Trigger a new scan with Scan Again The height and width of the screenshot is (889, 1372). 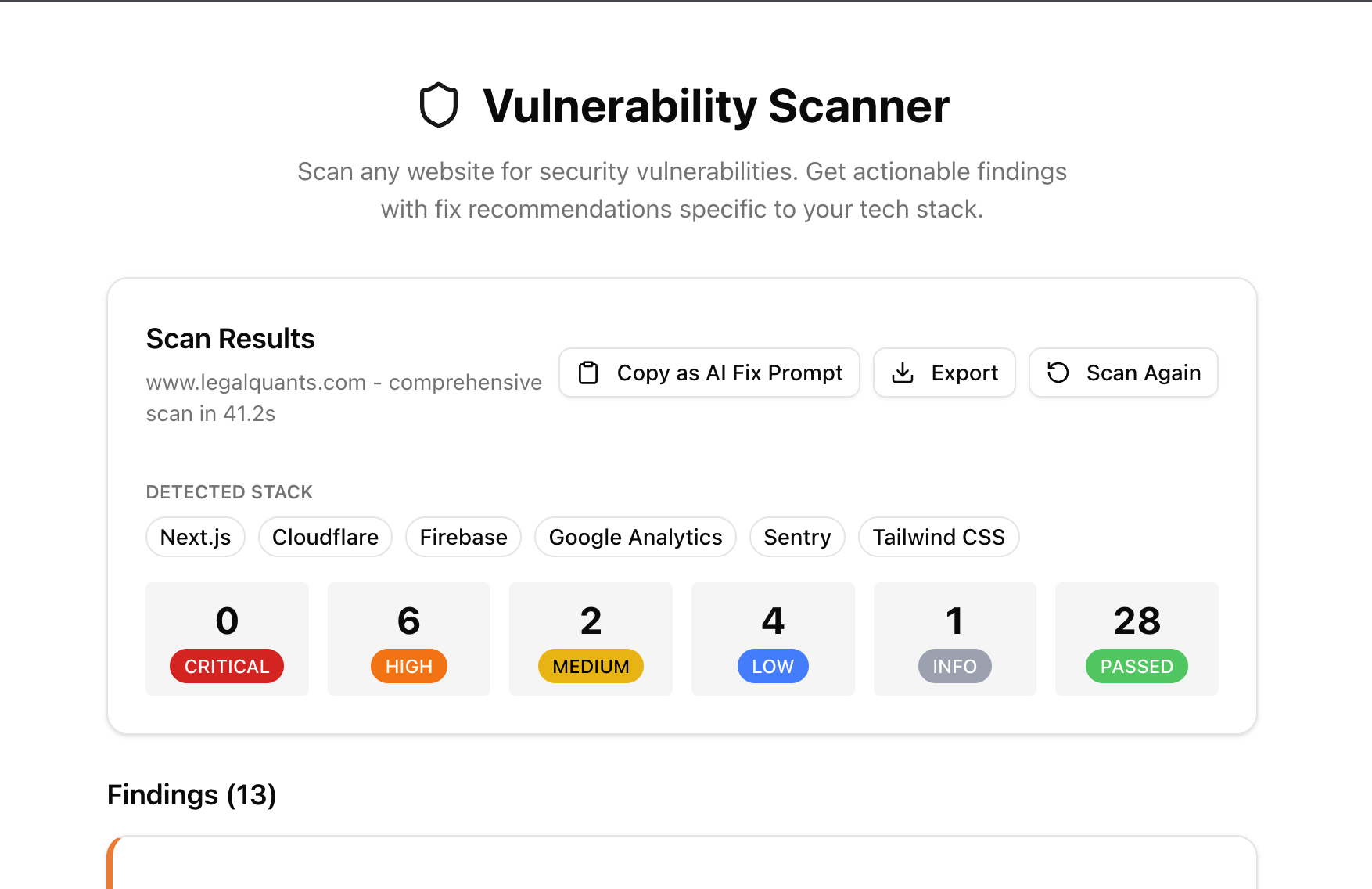[x=1123, y=373]
